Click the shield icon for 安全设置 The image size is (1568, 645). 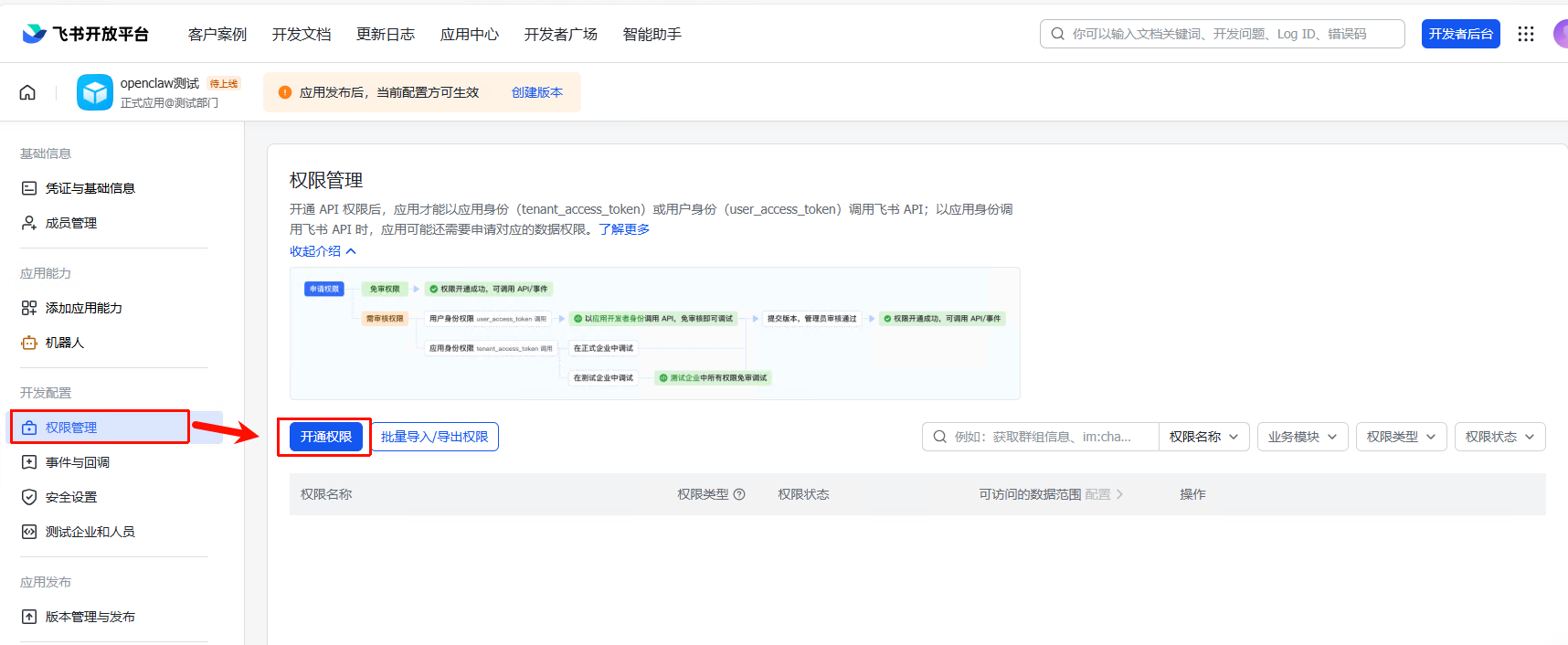[29, 497]
